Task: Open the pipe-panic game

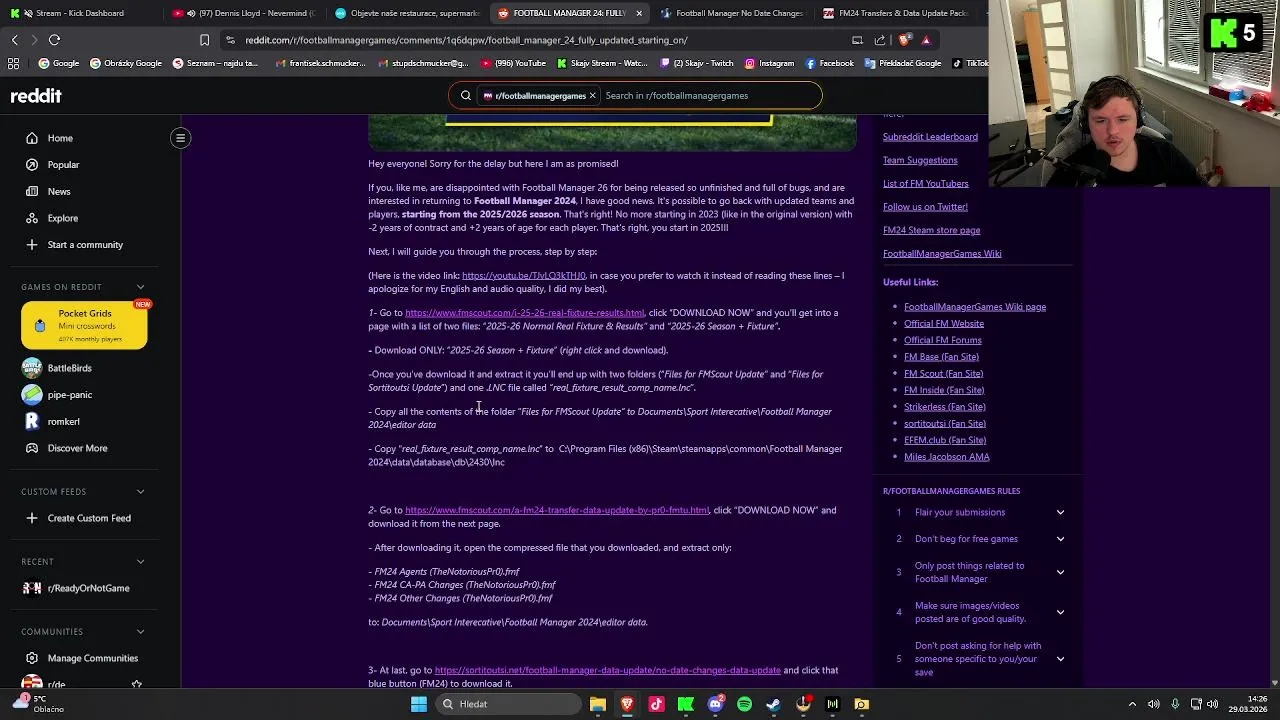Action: (x=69, y=395)
